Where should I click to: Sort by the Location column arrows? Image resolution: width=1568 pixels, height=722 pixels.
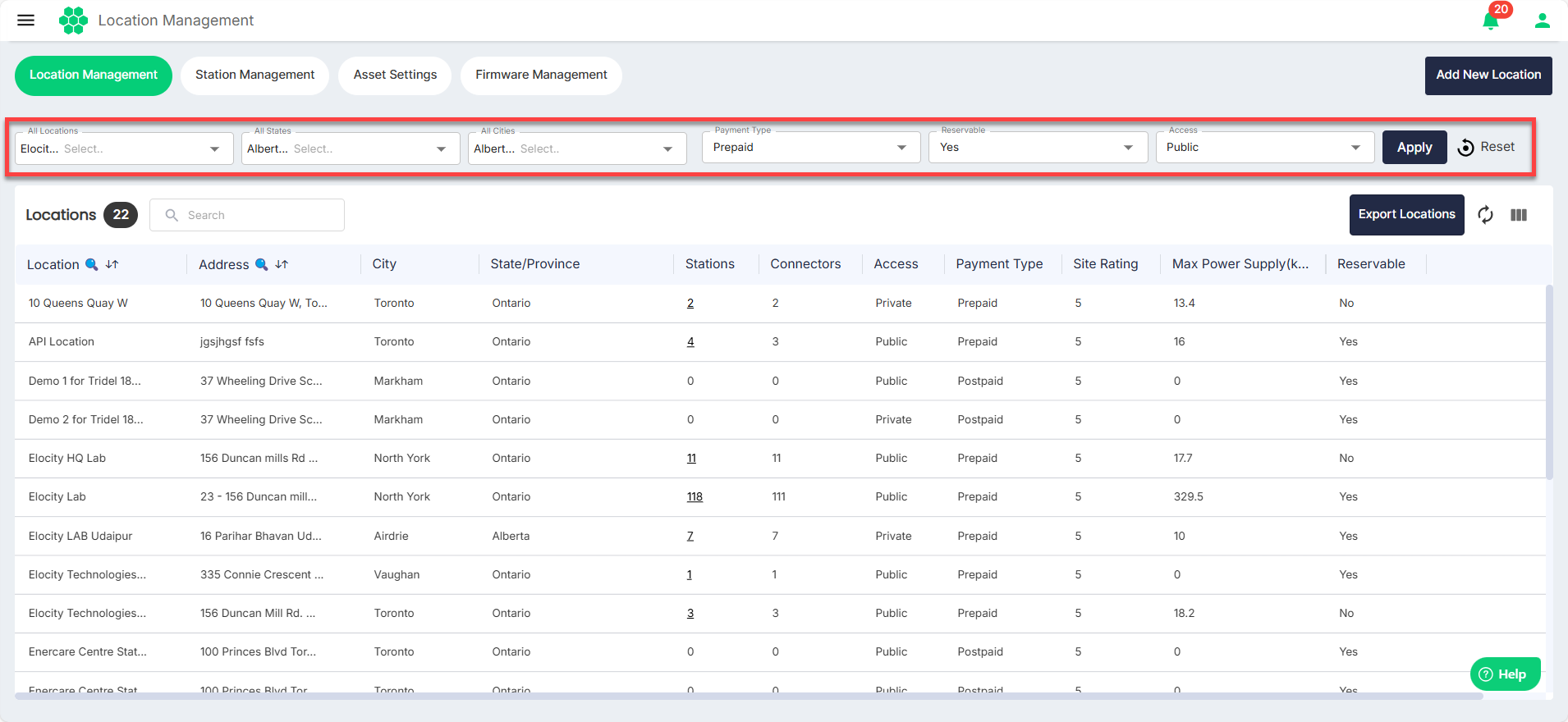click(112, 264)
